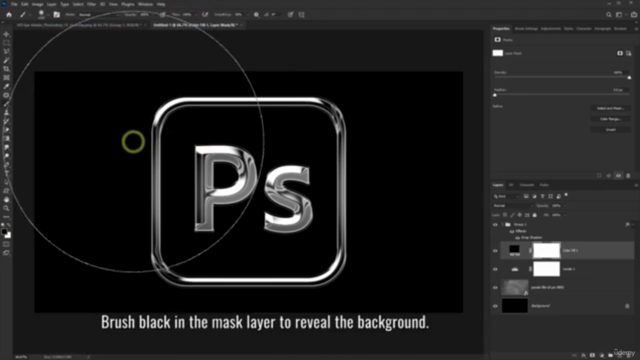Open the Window menu
The width and height of the screenshot is (640, 360).
pos(145,4)
